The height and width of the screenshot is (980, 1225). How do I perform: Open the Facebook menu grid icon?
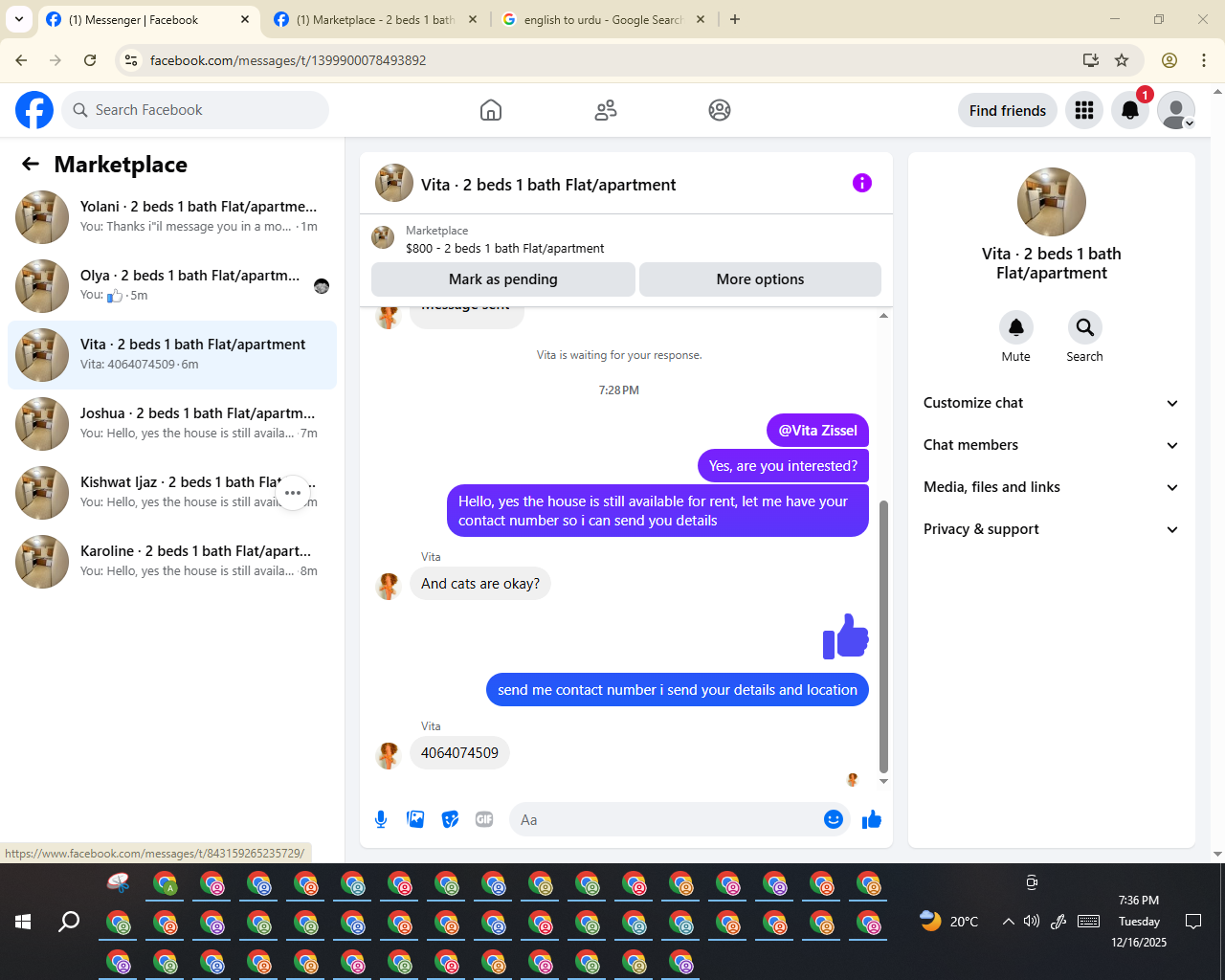pyautogui.click(x=1084, y=110)
